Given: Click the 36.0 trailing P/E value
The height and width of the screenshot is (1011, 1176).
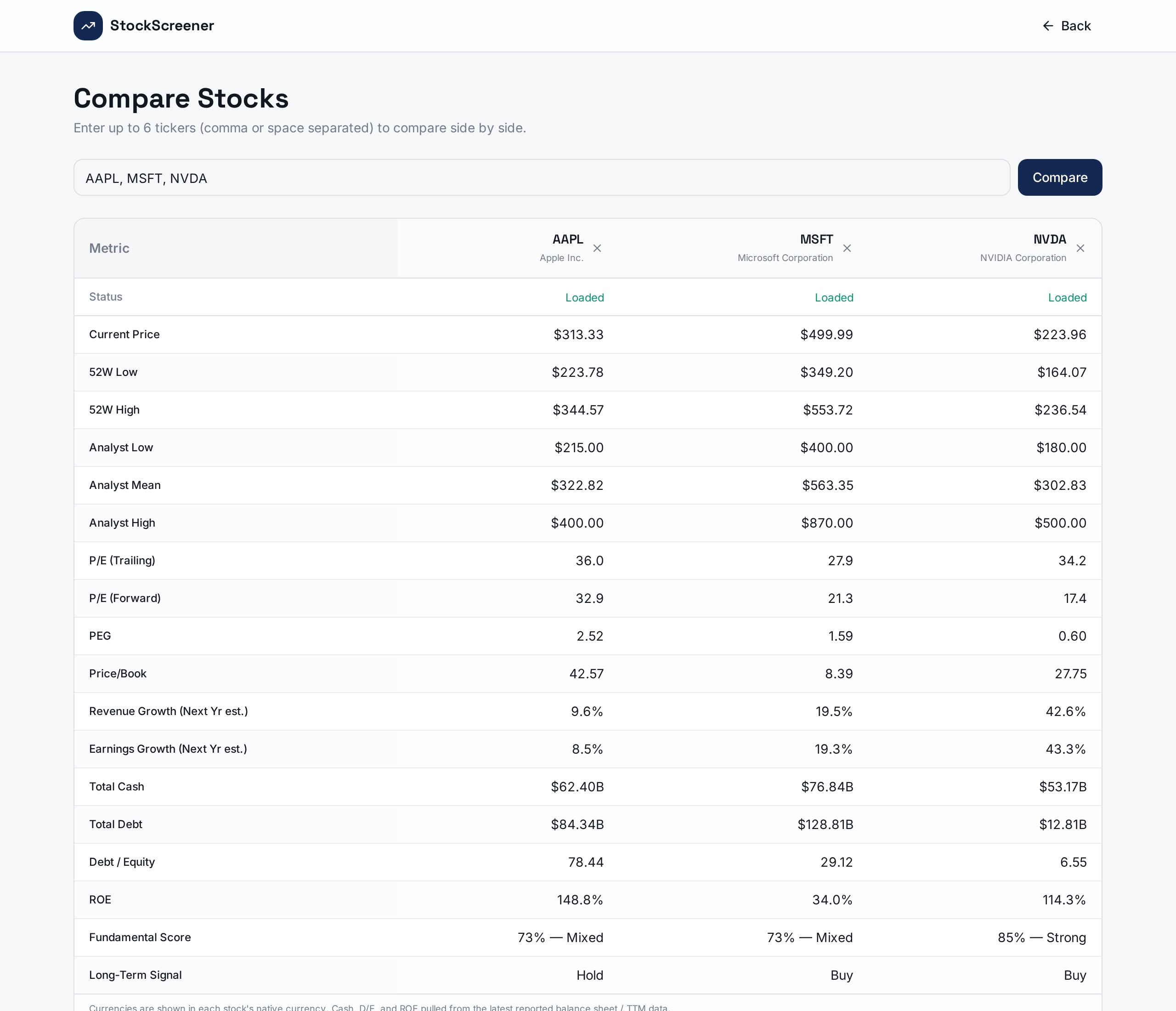Looking at the screenshot, I should (x=589, y=561).
